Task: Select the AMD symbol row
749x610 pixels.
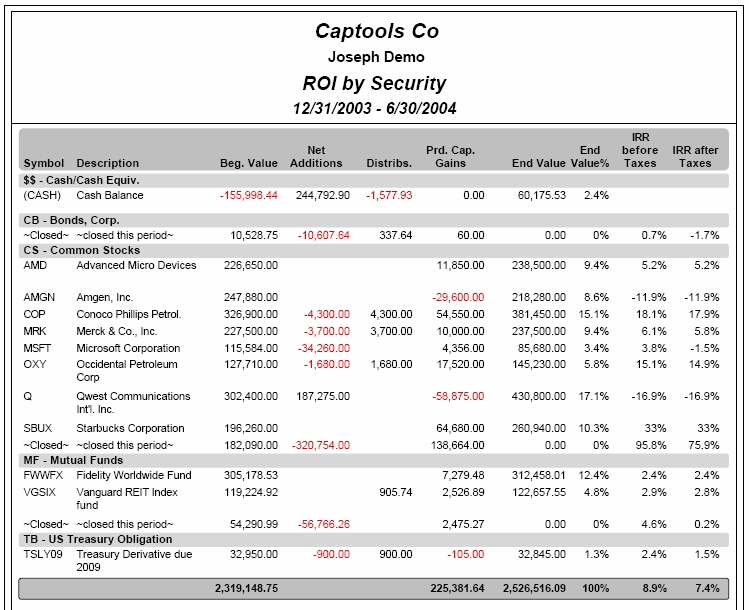Action: [x=35, y=266]
